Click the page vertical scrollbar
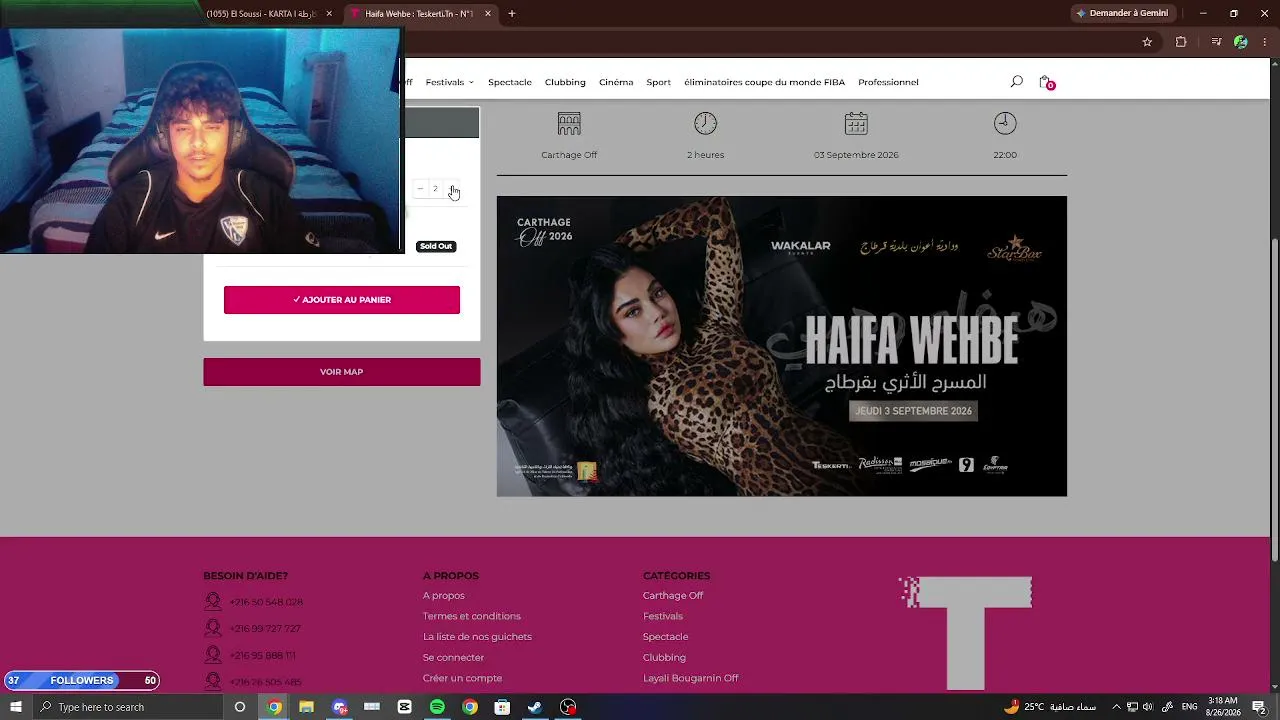1280x720 pixels. point(1275,400)
